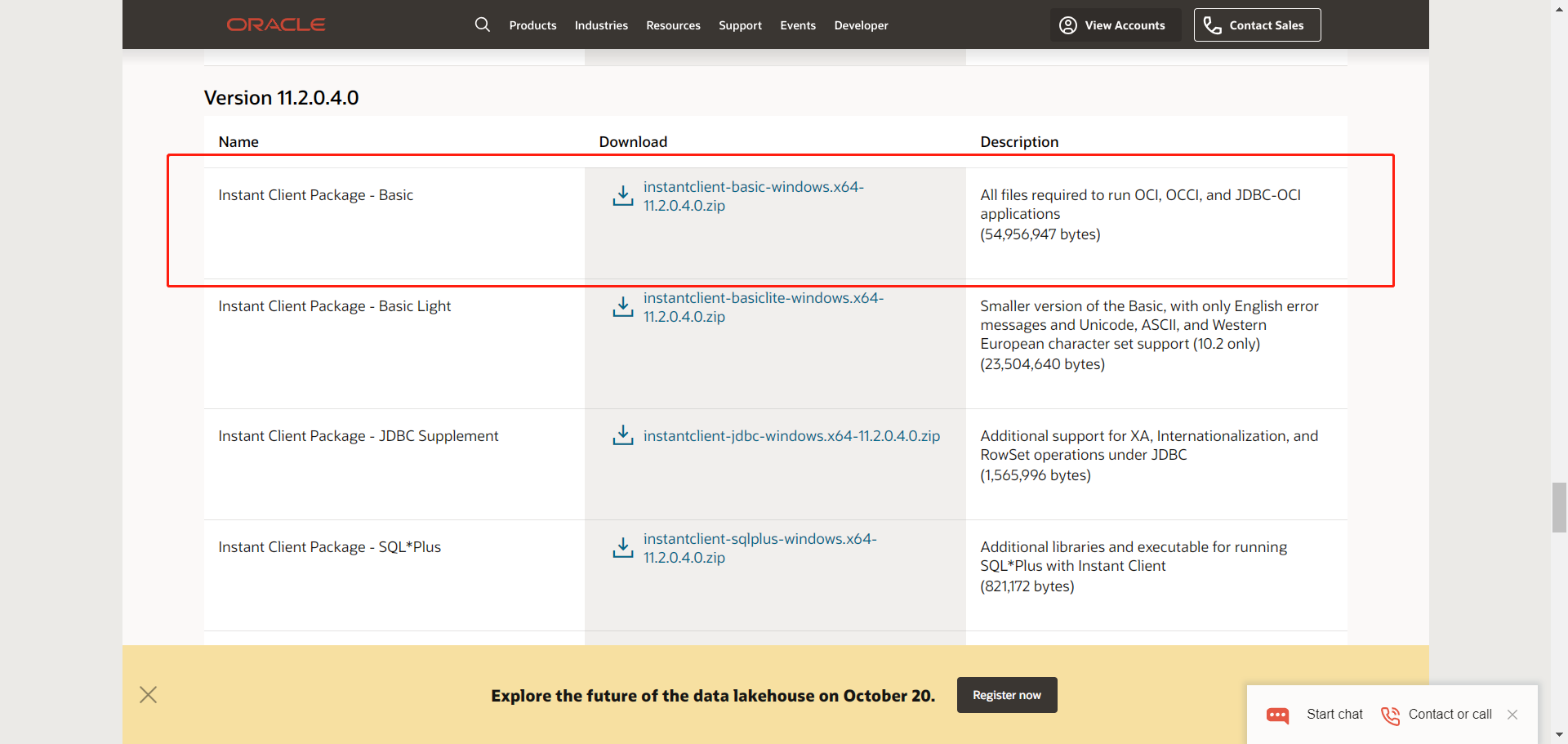Open the Start chat speech bubble icon

(x=1277, y=715)
